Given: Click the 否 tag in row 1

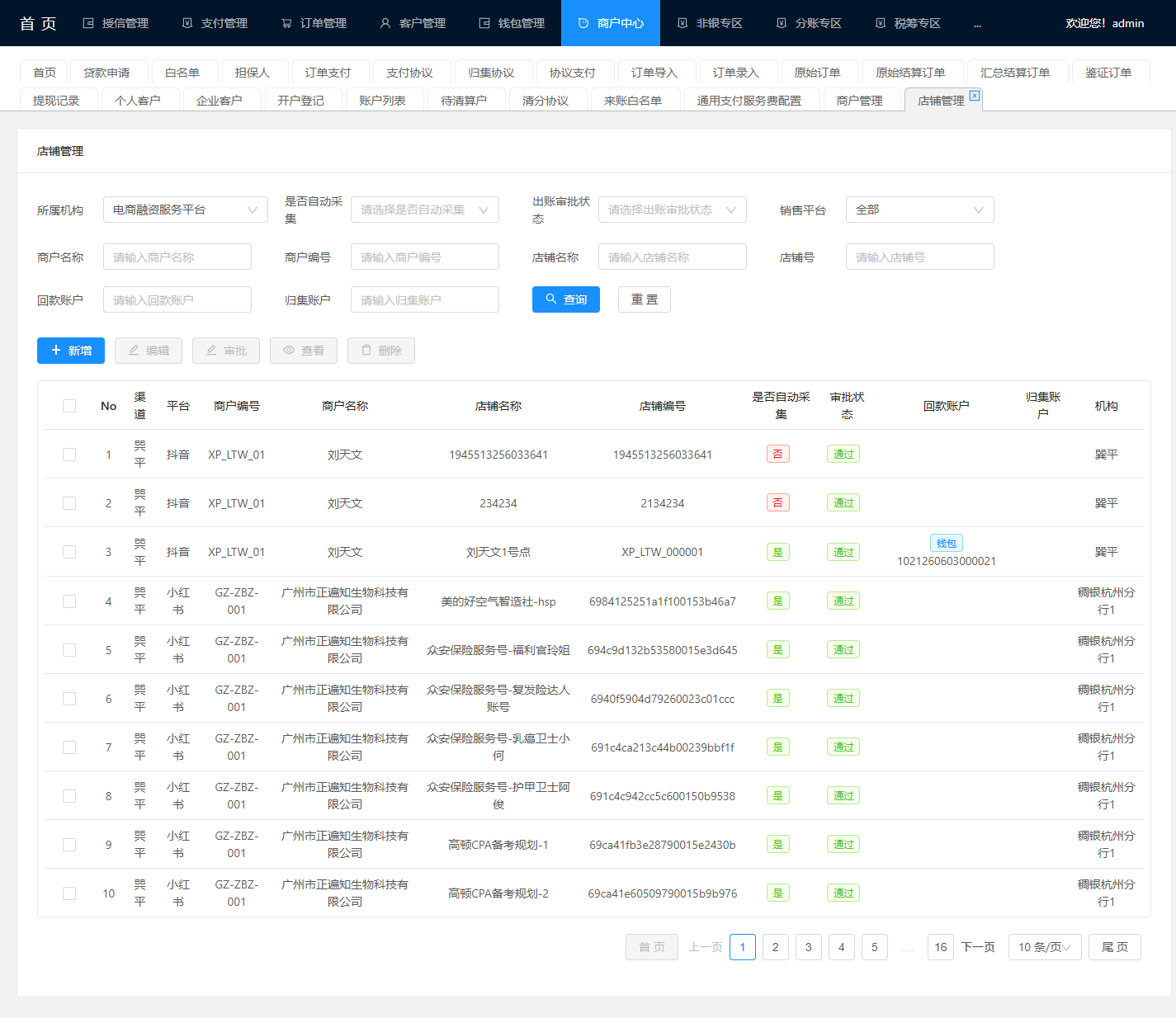Looking at the screenshot, I should [778, 454].
